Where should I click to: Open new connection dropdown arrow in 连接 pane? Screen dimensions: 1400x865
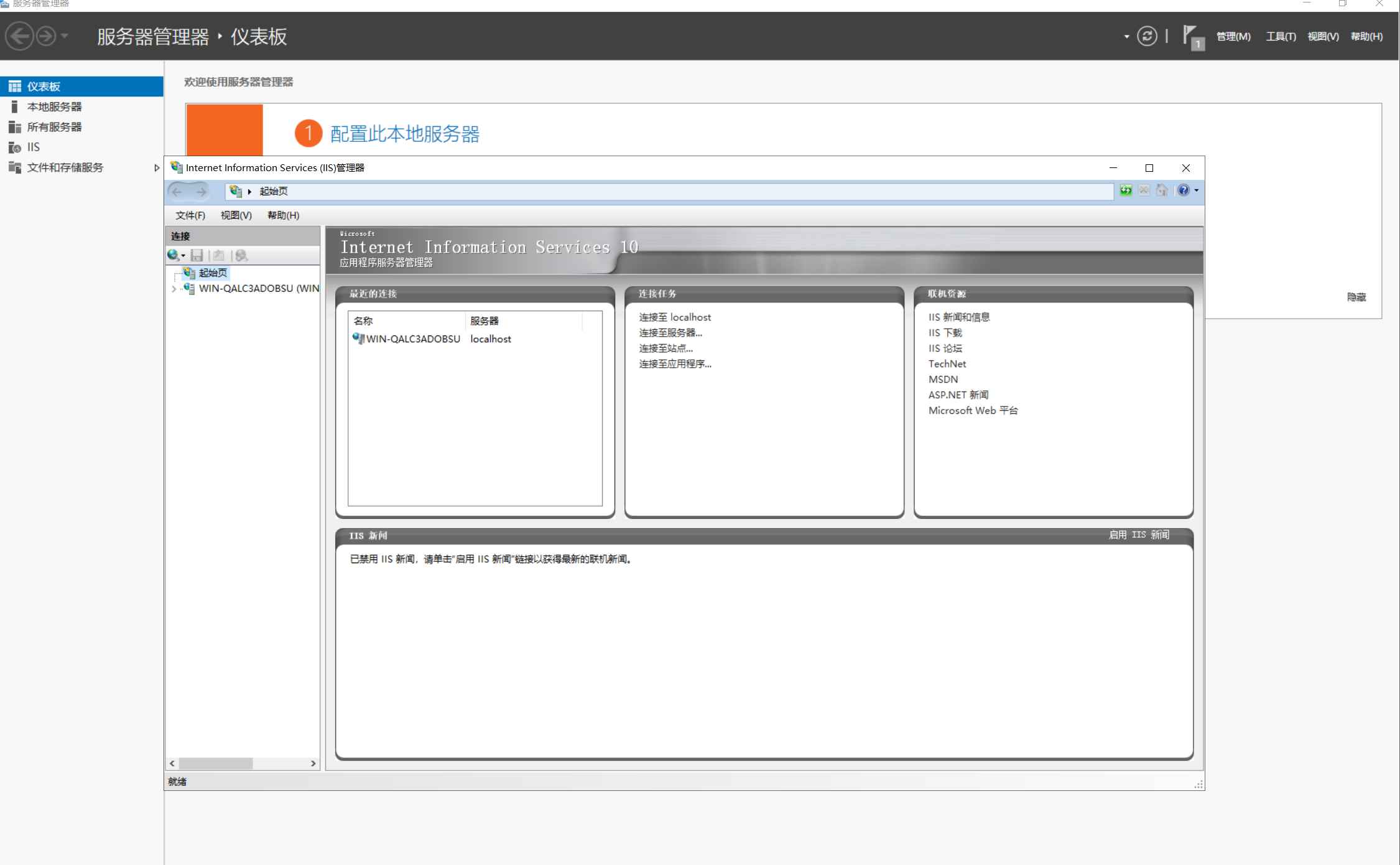(x=183, y=256)
